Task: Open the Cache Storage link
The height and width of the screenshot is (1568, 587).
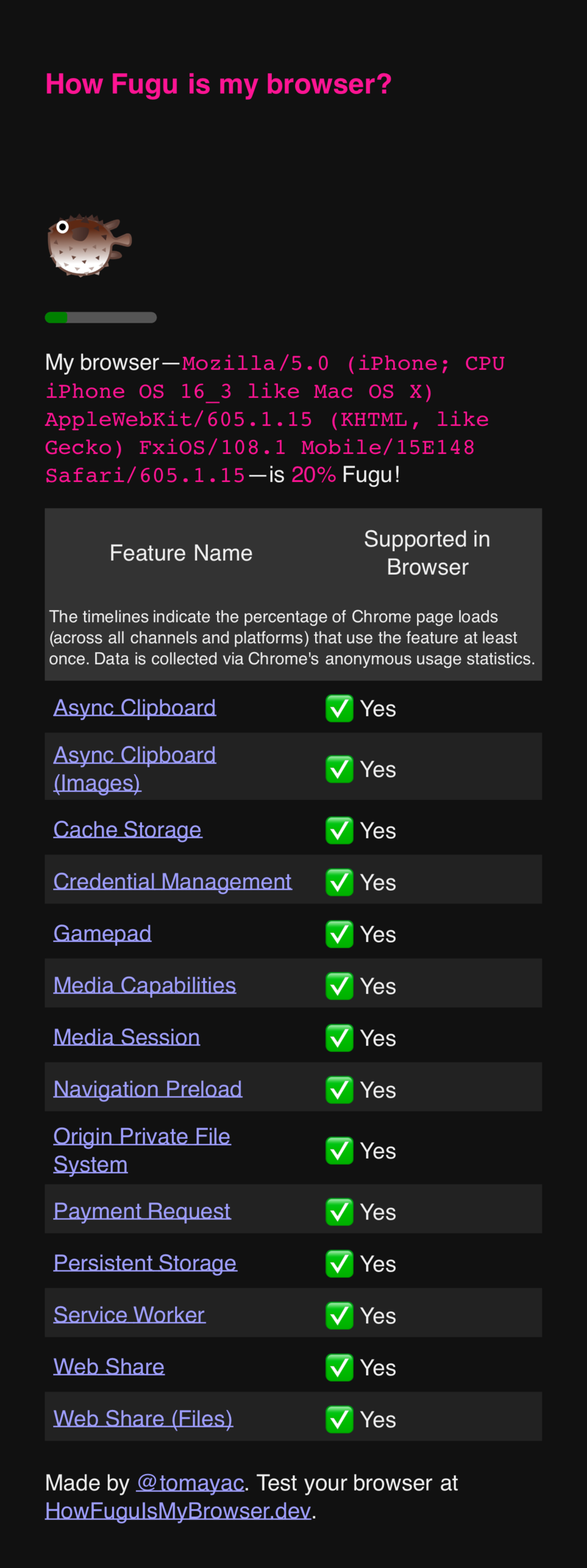Action: 127,829
